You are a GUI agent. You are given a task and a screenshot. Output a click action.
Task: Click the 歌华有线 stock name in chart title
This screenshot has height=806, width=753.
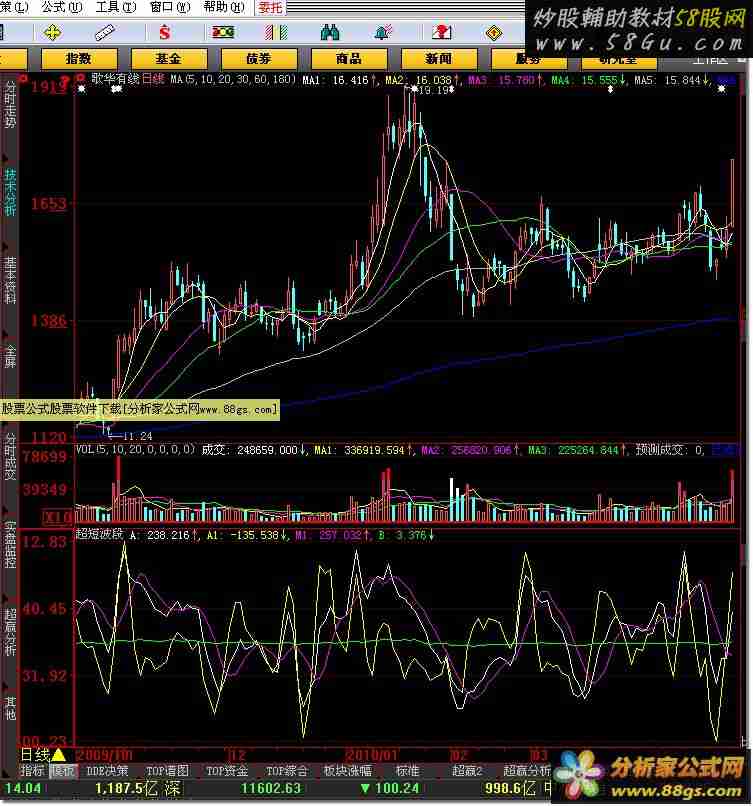tap(116, 79)
